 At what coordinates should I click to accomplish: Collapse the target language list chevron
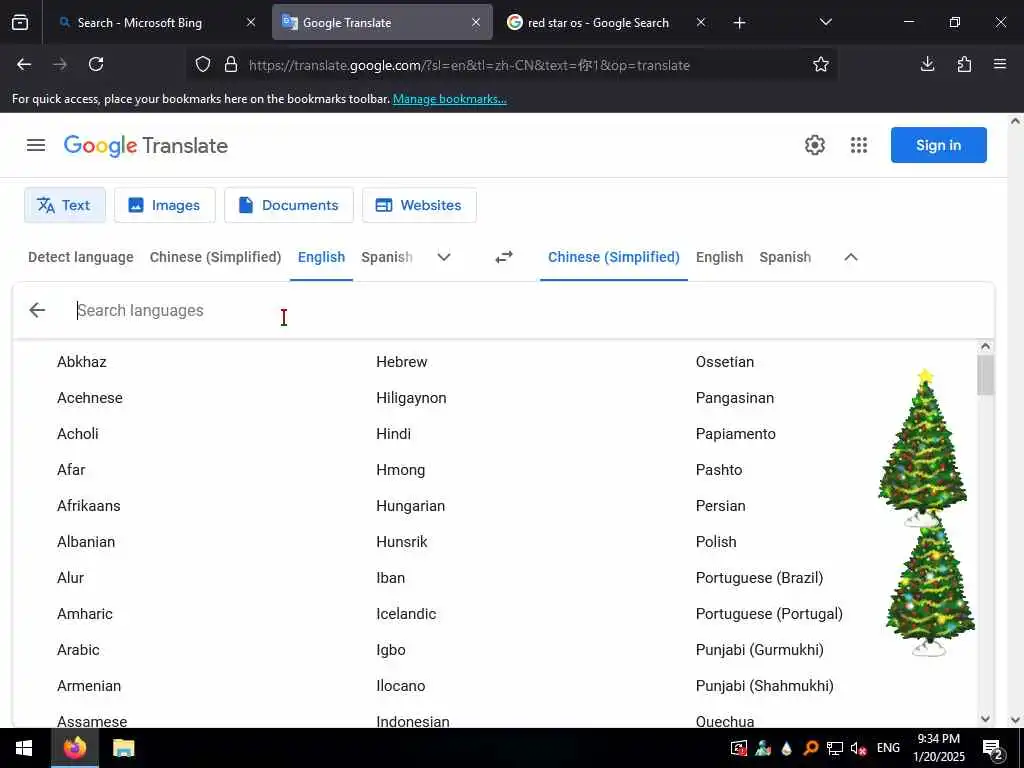tap(850, 257)
